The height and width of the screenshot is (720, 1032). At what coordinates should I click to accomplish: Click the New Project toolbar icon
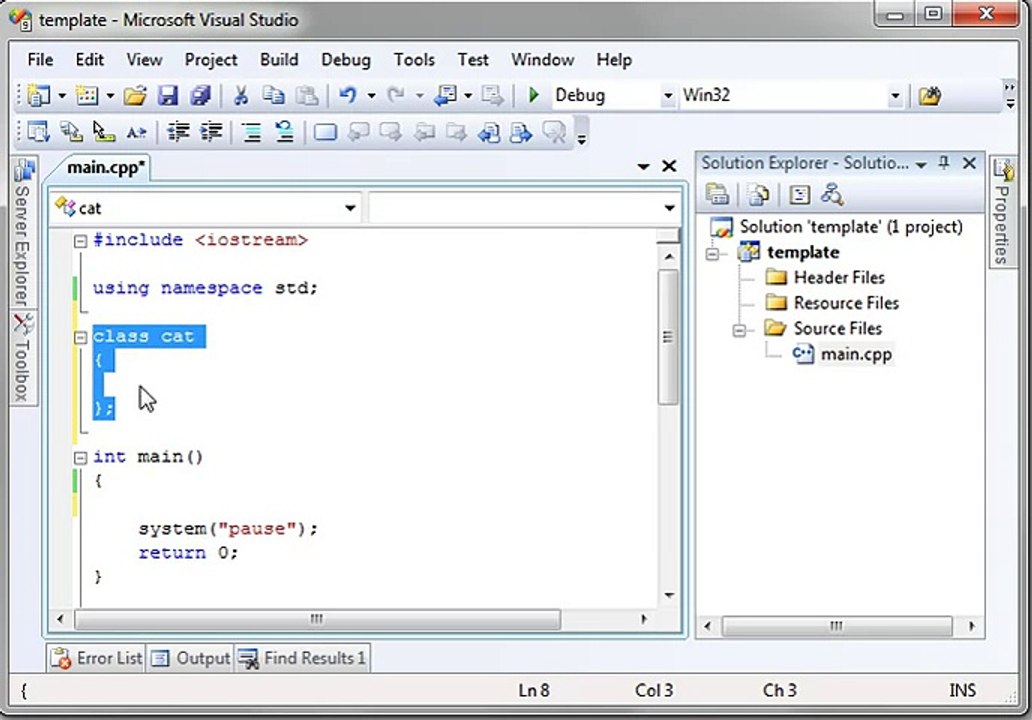coord(39,96)
